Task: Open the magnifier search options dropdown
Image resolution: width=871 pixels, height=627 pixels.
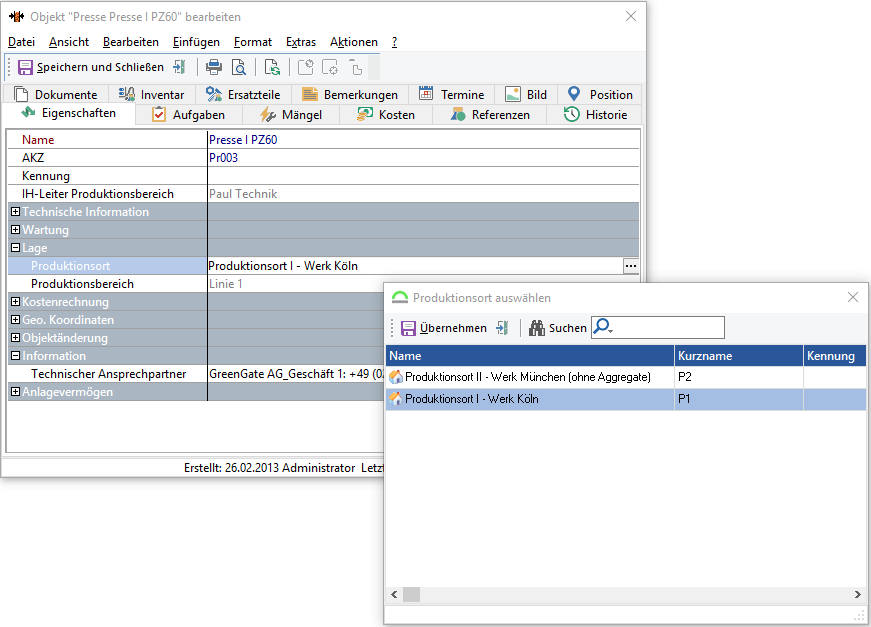Action: pos(603,327)
